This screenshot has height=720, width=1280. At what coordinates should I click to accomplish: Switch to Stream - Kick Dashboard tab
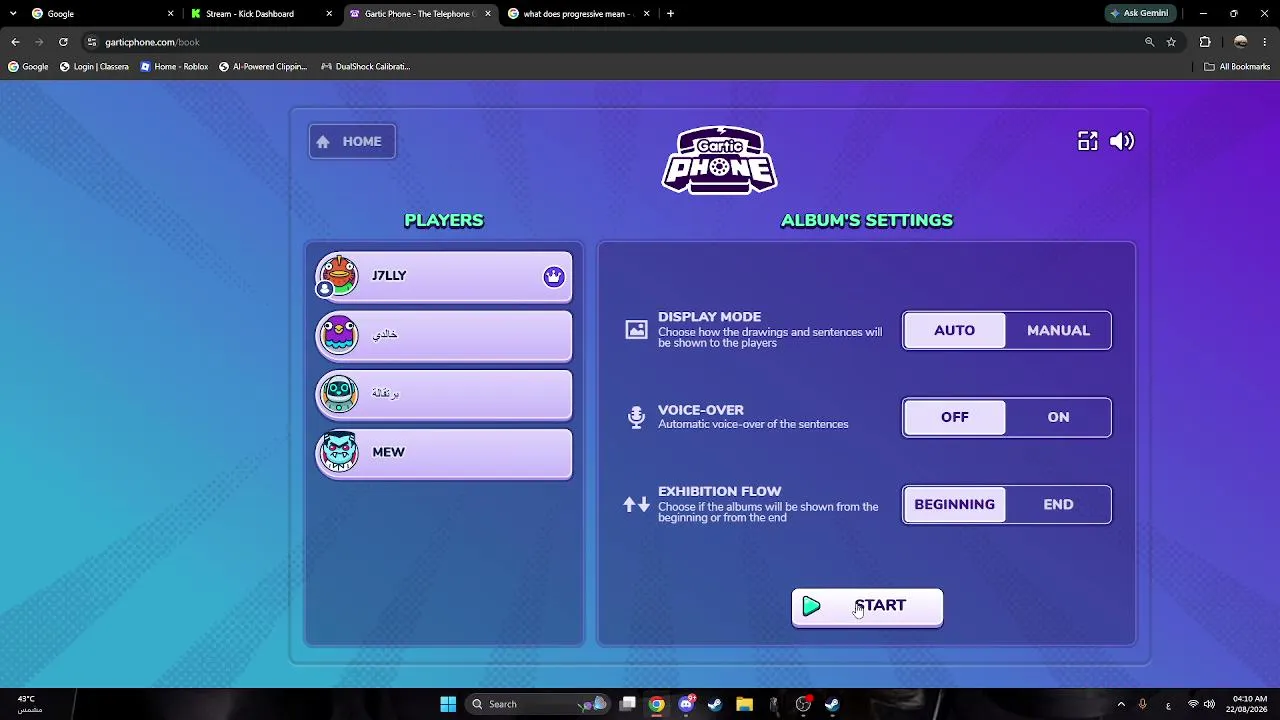tap(262, 14)
